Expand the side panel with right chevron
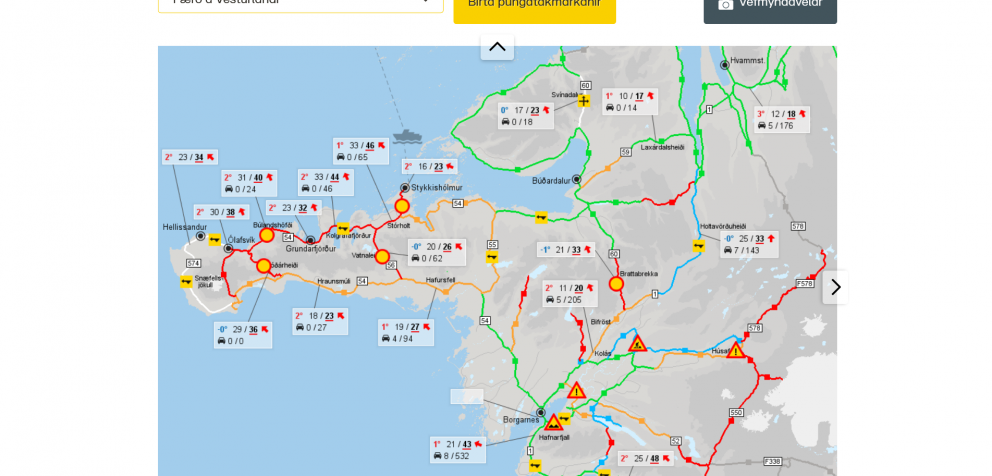992x476 pixels. pos(835,287)
